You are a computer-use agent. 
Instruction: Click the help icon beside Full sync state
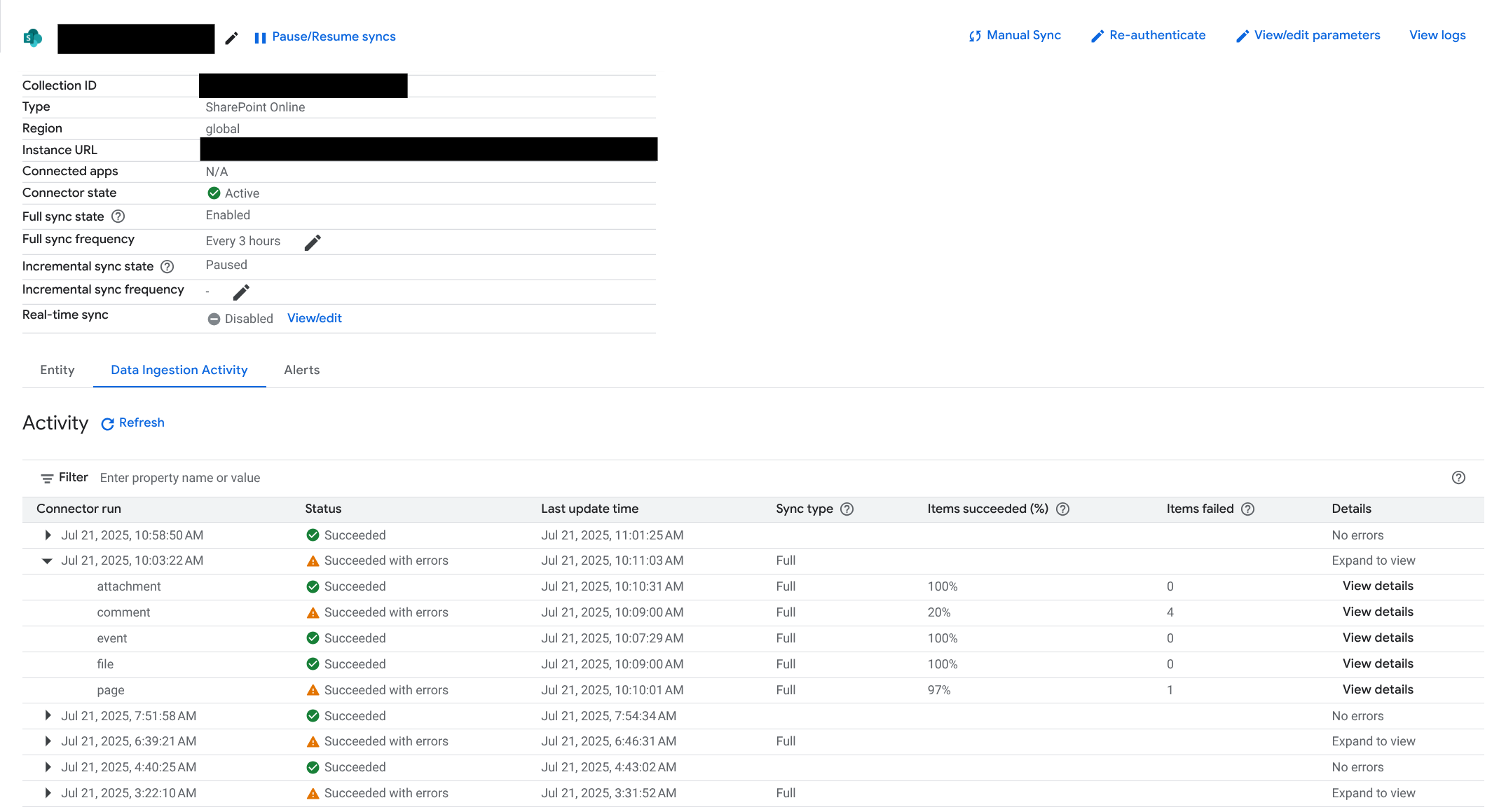[x=118, y=216]
